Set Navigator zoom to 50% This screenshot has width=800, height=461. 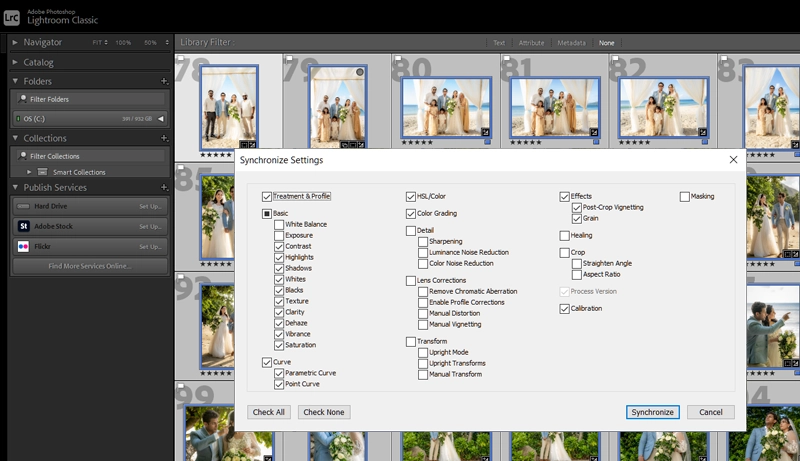(x=150, y=42)
